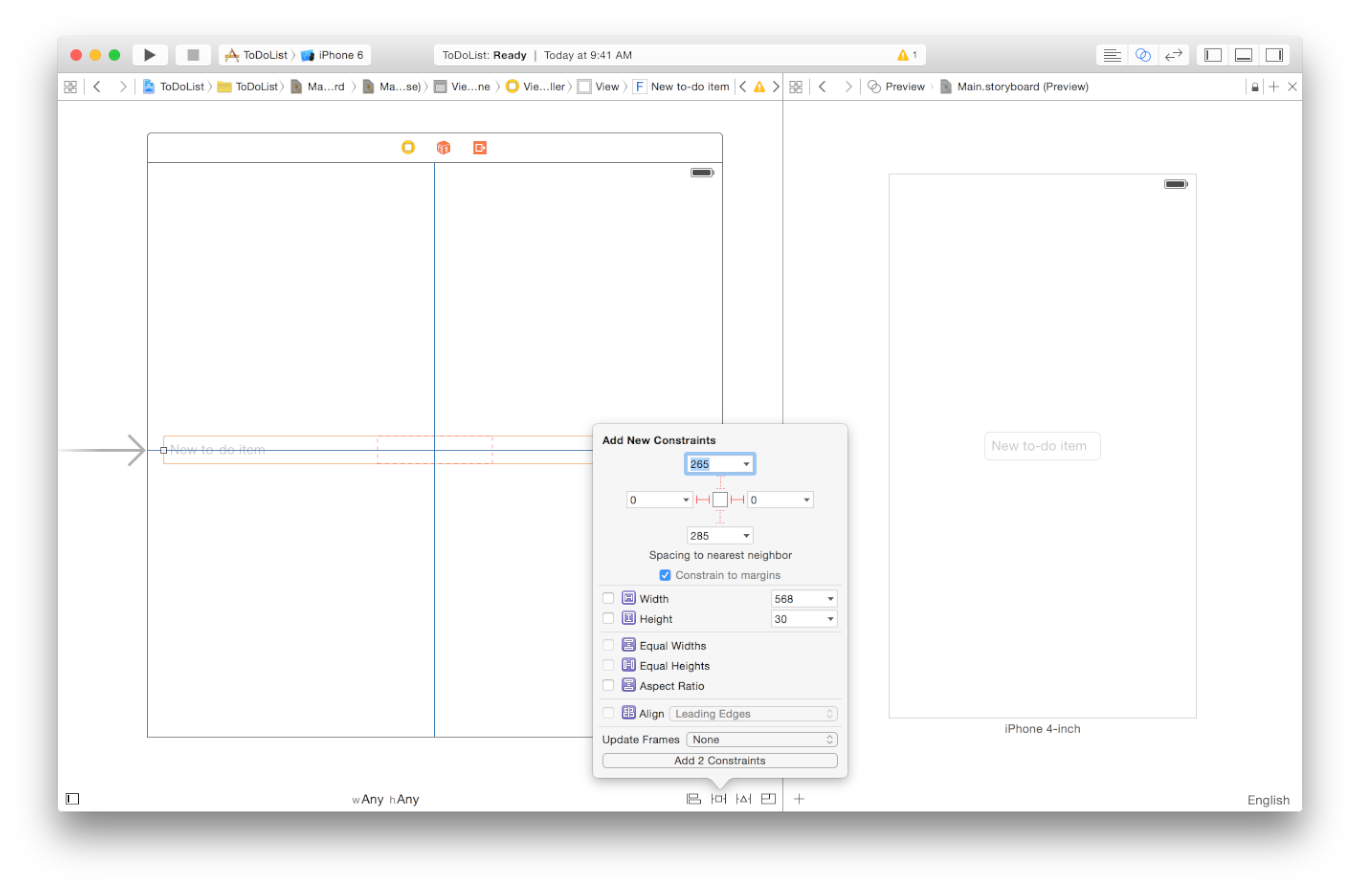Open the Update Frames dropdown
This screenshot has width=1360, height=894.
761,740
